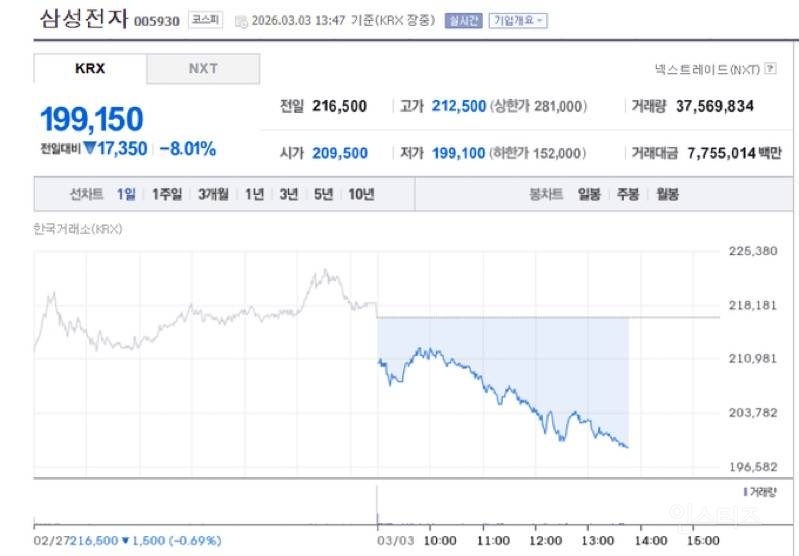
Task: Click the 삼성전자 stock name heading
Action: point(83,19)
